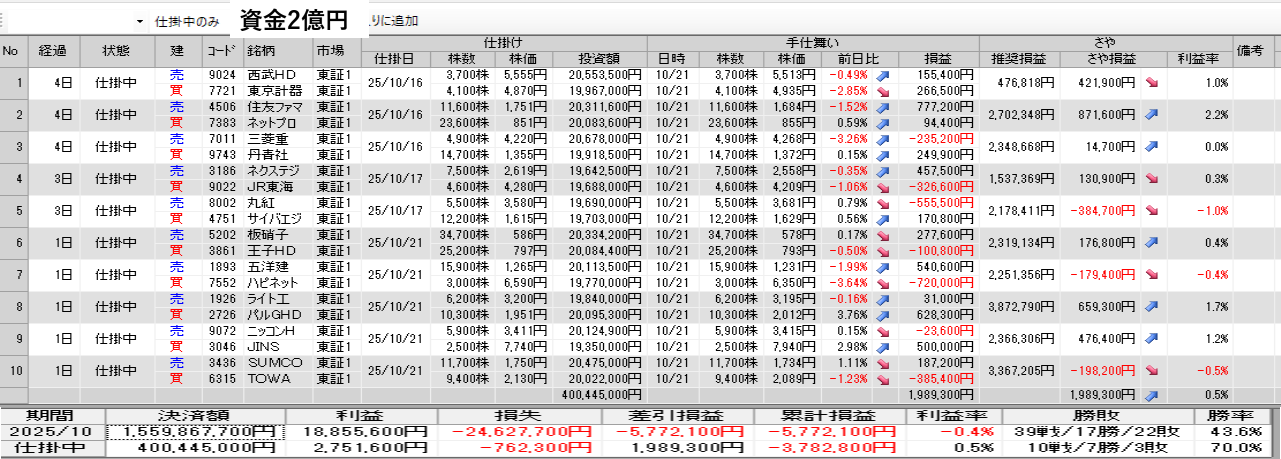
Task: Open the dropdown at top-left of toolbar
Action: click(x=139, y=21)
